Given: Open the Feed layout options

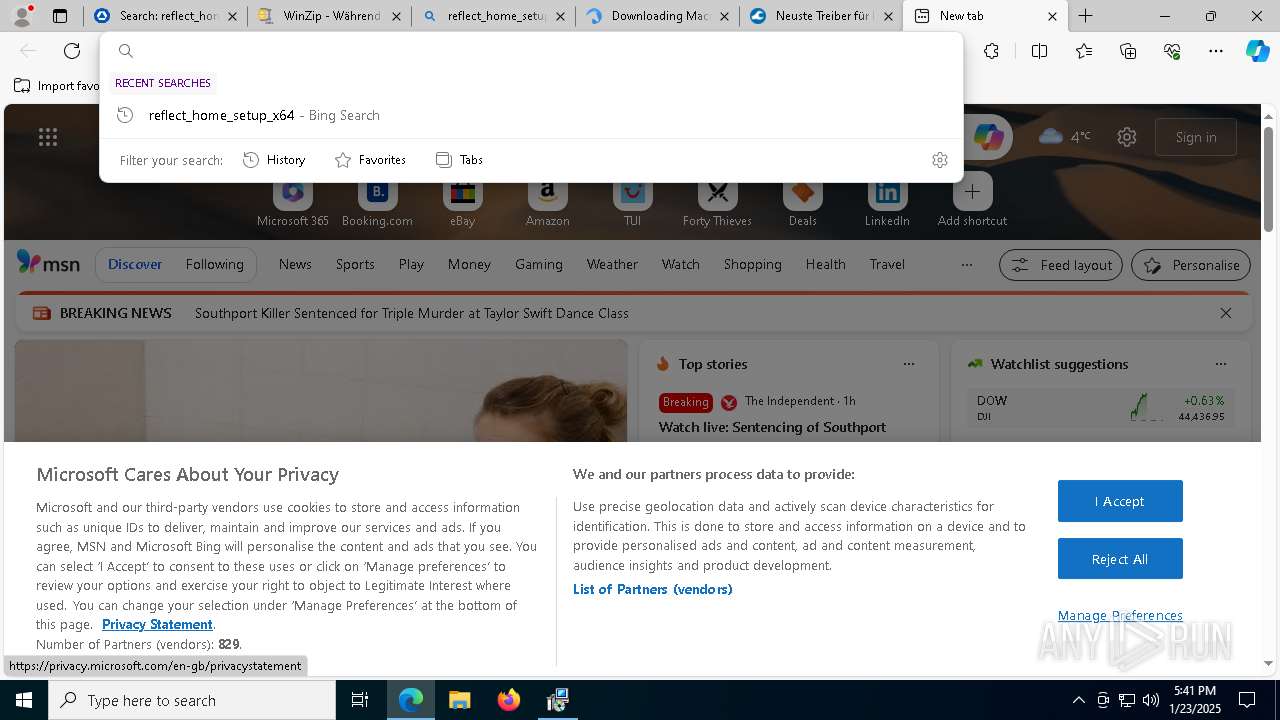Looking at the screenshot, I should click(1061, 265).
